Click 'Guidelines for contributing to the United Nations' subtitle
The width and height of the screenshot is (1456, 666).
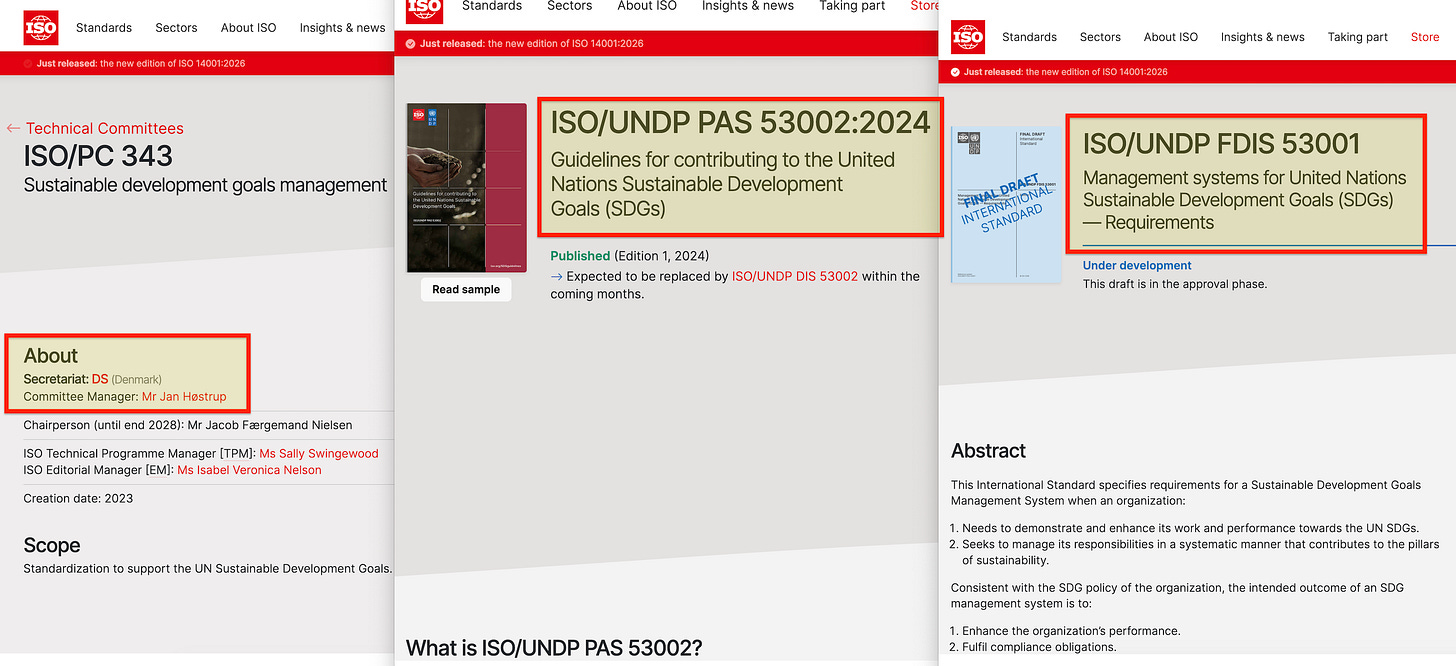pos(723,184)
